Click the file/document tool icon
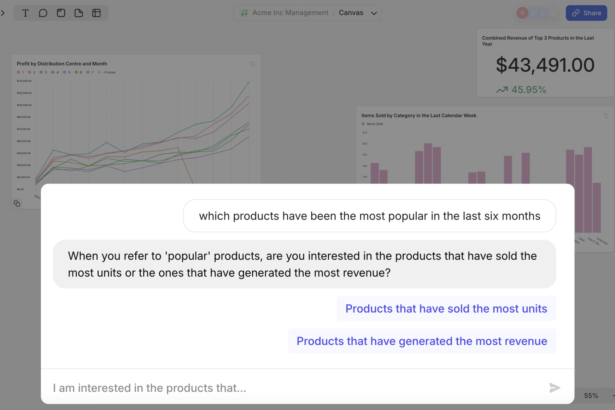The height and width of the screenshot is (410, 615). click(x=78, y=13)
